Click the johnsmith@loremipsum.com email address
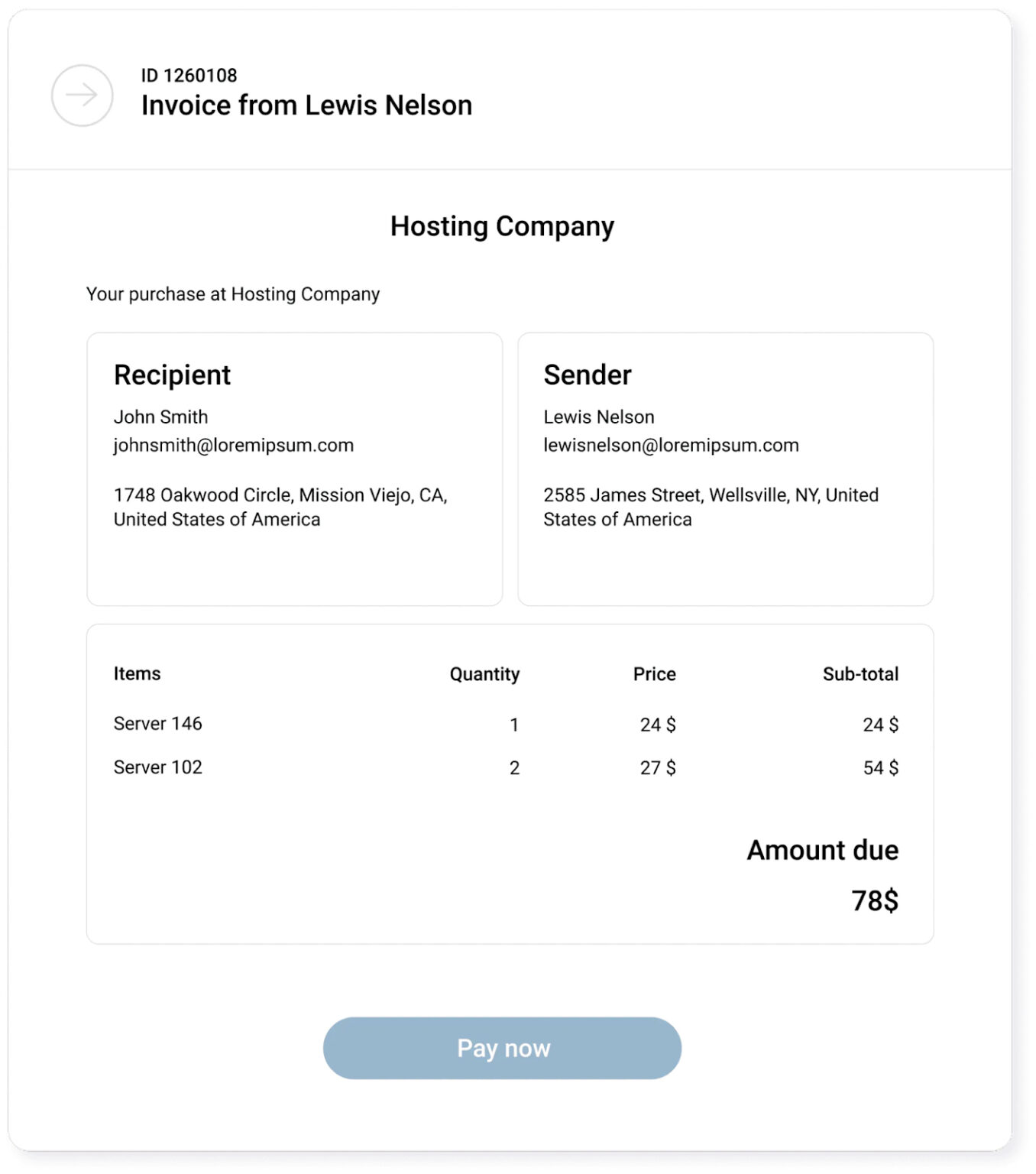 point(234,446)
